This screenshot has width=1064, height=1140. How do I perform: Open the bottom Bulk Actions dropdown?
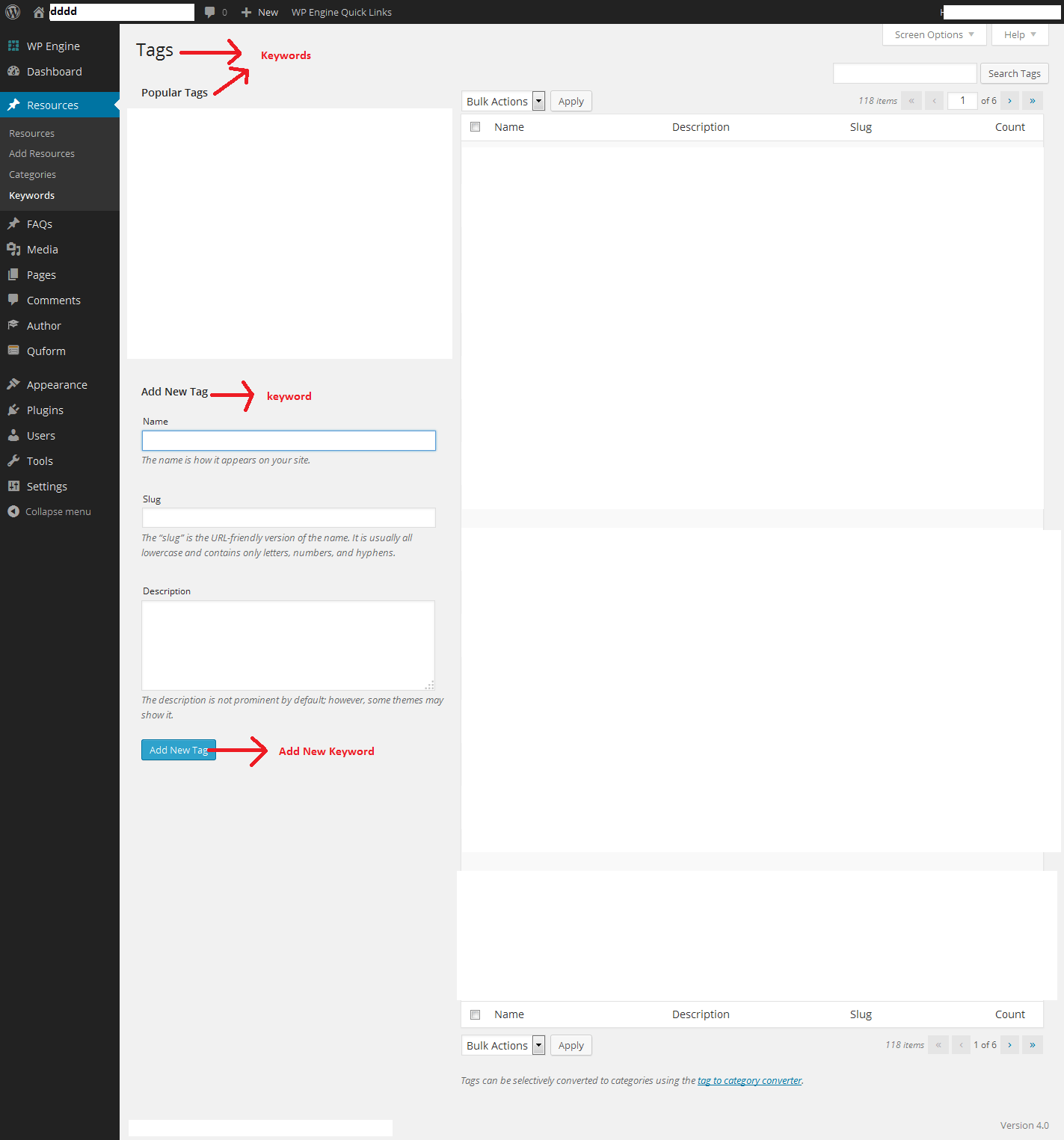[503, 1046]
